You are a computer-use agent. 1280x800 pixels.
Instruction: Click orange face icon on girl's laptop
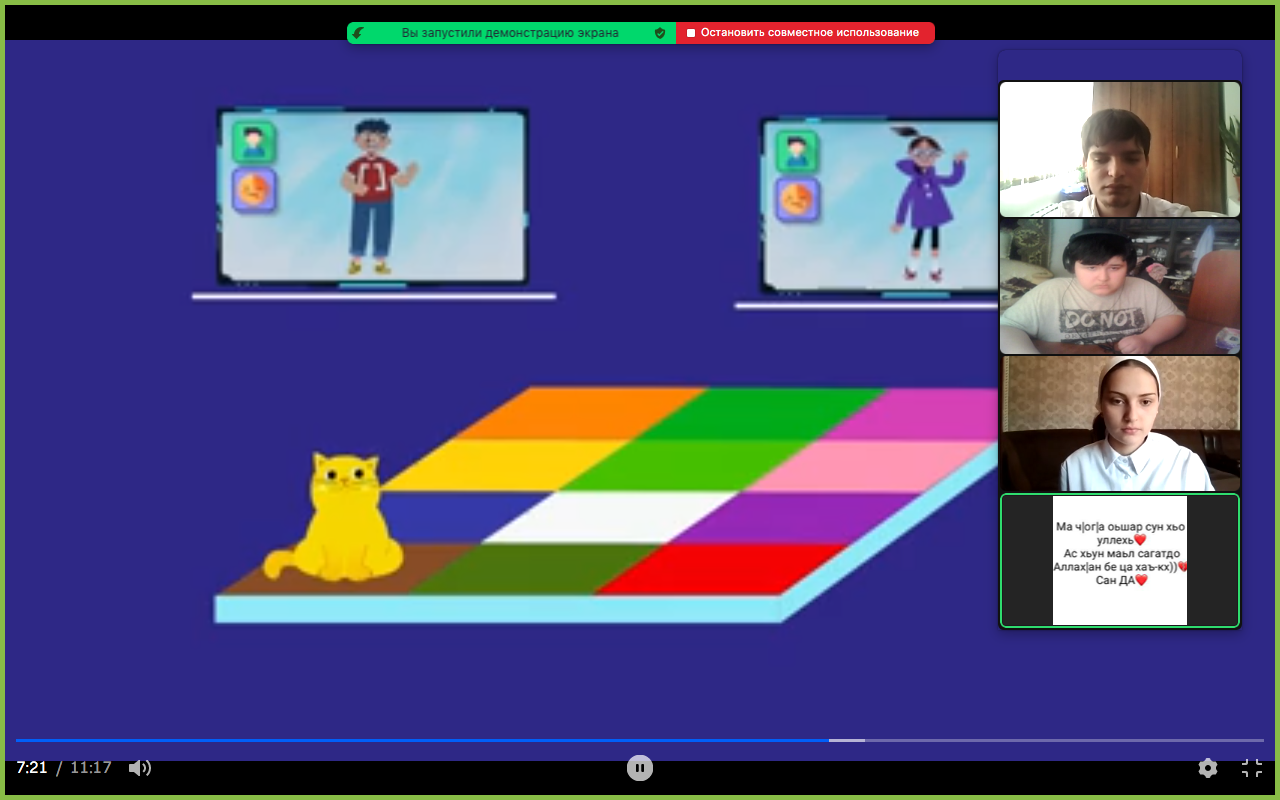click(797, 200)
